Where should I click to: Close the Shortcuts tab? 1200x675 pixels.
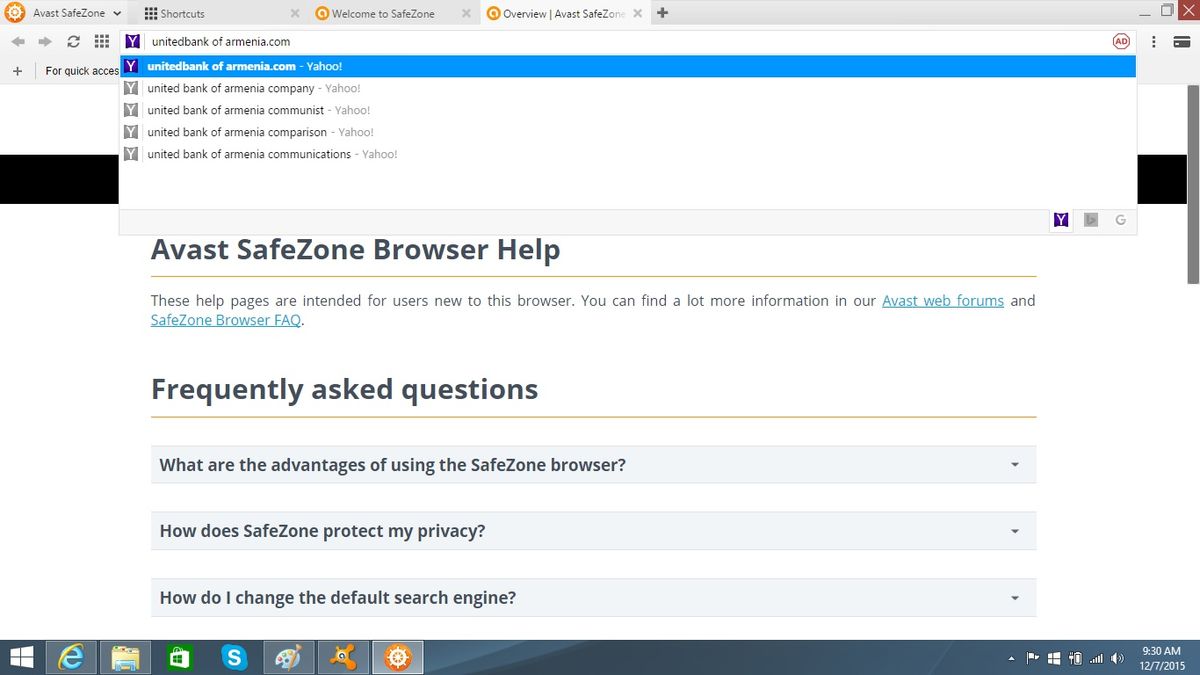pyautogui.click(x=294, y=14)
